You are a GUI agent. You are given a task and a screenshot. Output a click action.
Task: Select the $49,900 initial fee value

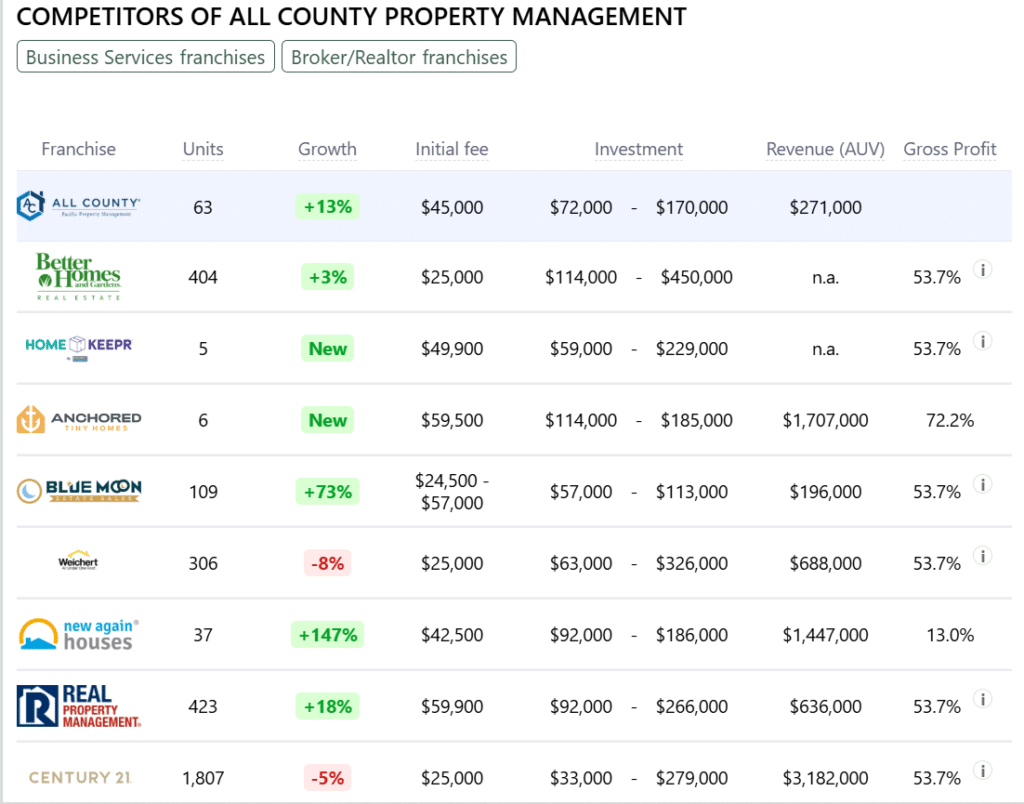coord(452,348)
